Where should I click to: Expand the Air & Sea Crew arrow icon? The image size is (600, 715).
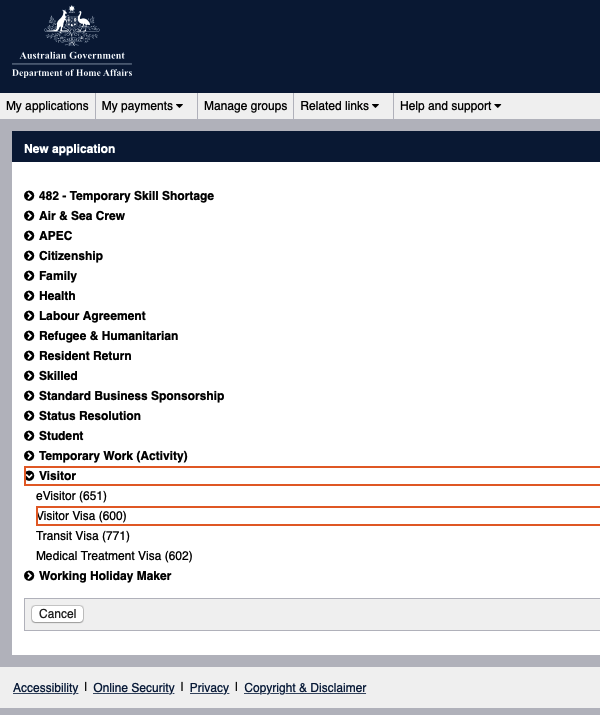[30, 216]
